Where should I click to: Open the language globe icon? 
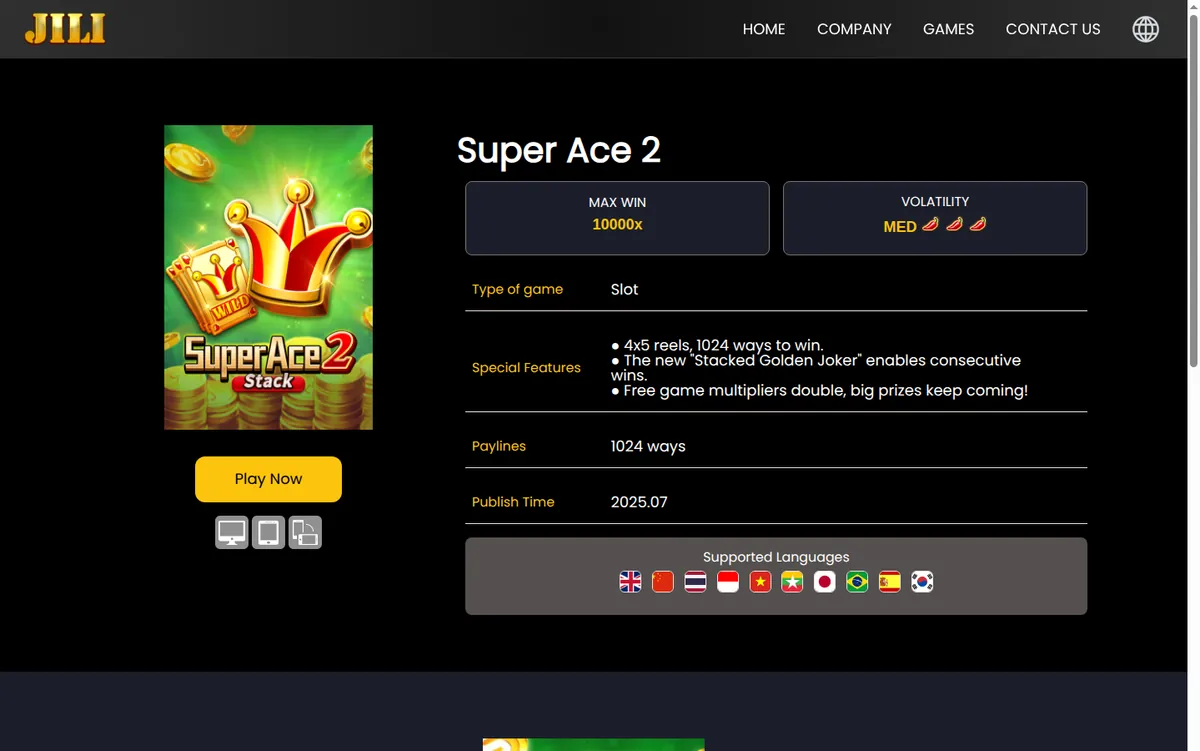coord(1145,29)
